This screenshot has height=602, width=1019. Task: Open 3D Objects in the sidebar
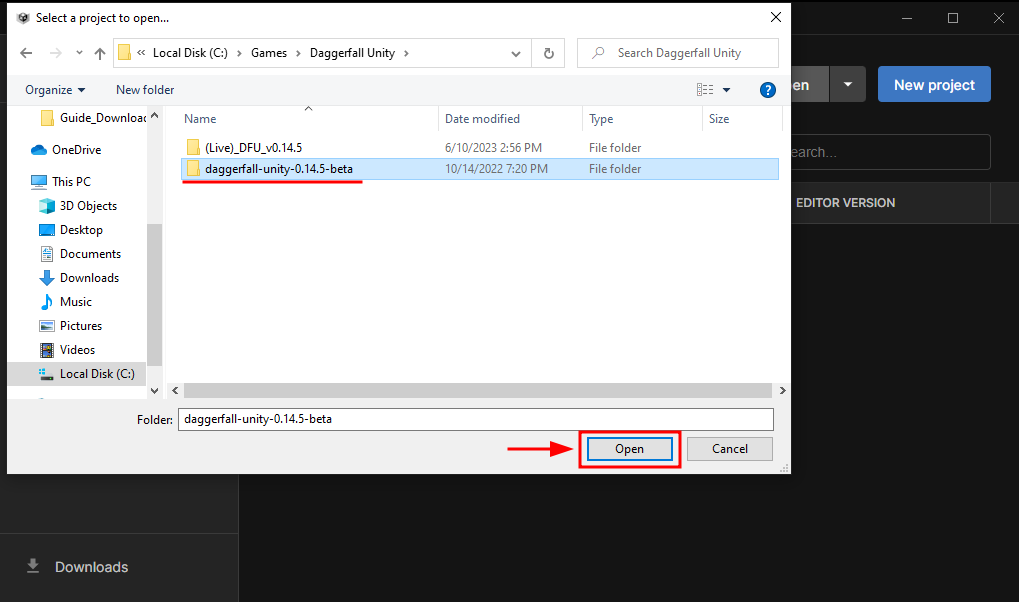coord(88,205)
